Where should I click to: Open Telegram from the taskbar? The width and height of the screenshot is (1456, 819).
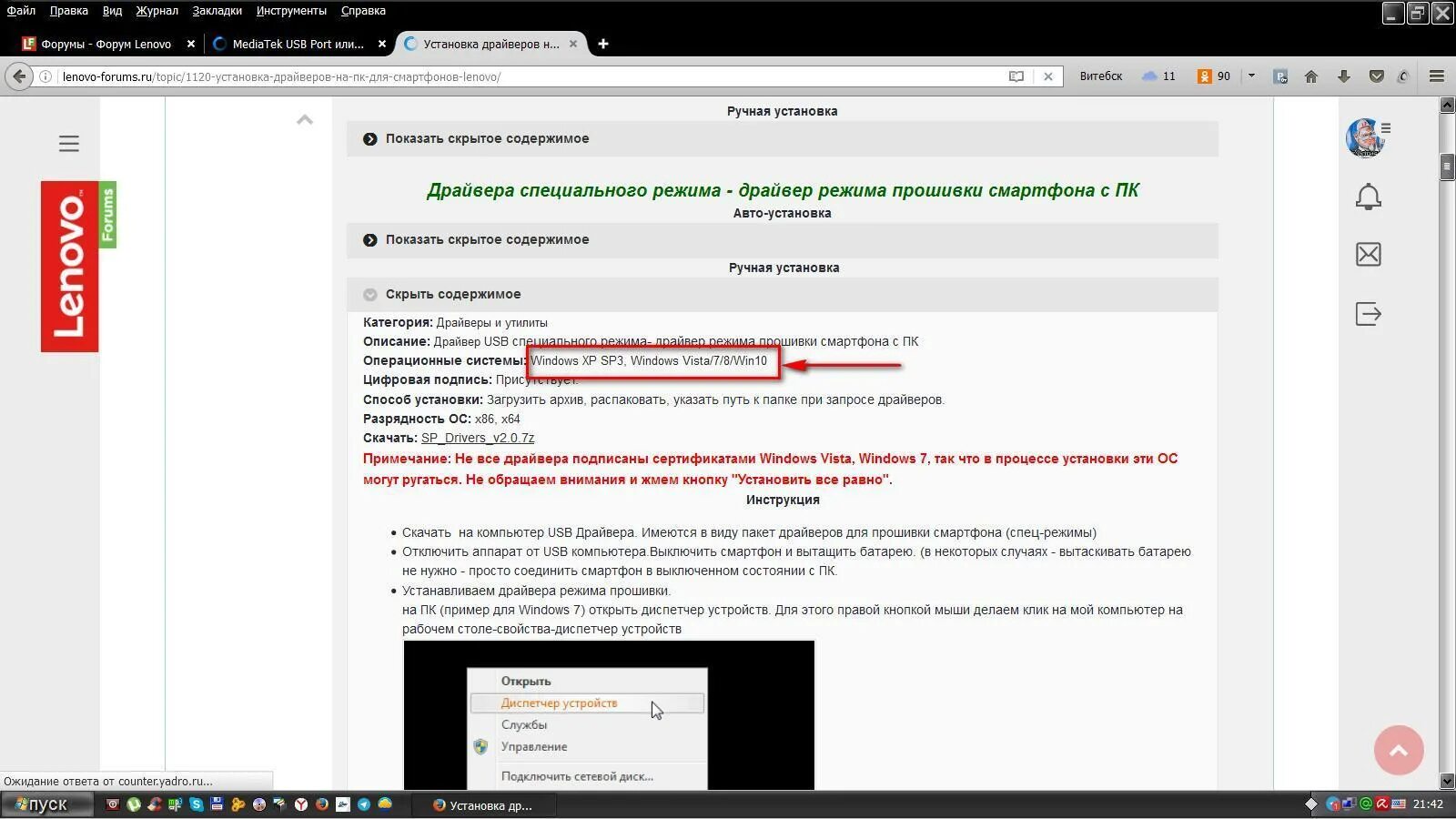click(363, 804)
